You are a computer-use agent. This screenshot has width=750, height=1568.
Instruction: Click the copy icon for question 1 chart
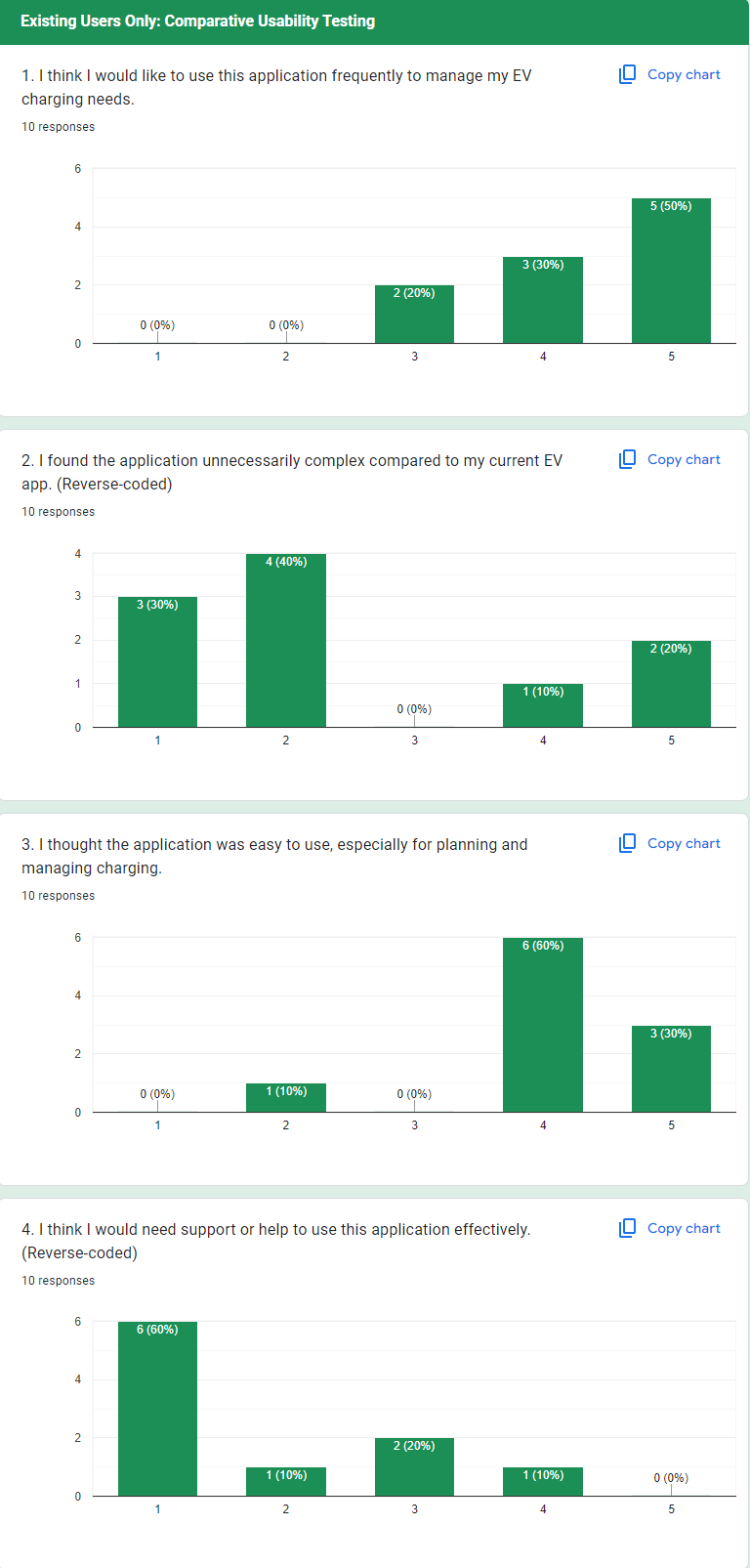point(628,74)
